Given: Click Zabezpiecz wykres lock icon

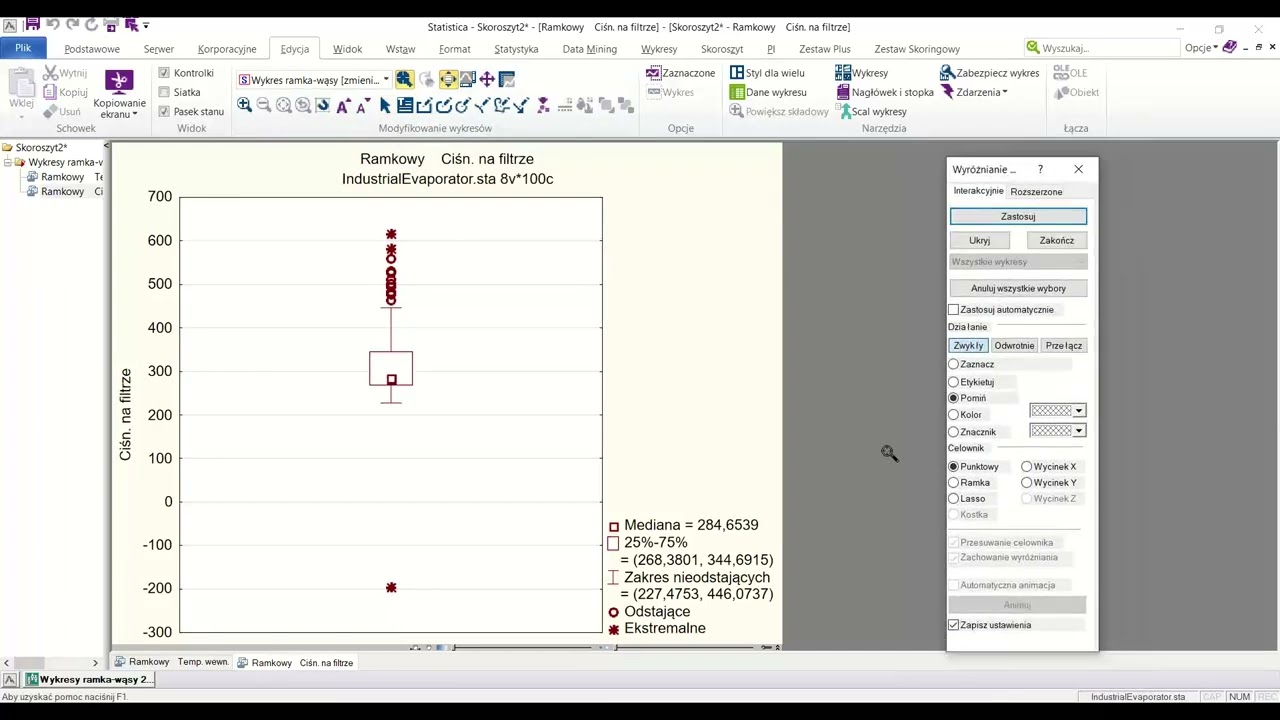Looking at the screenshot, I should point(947,73).
